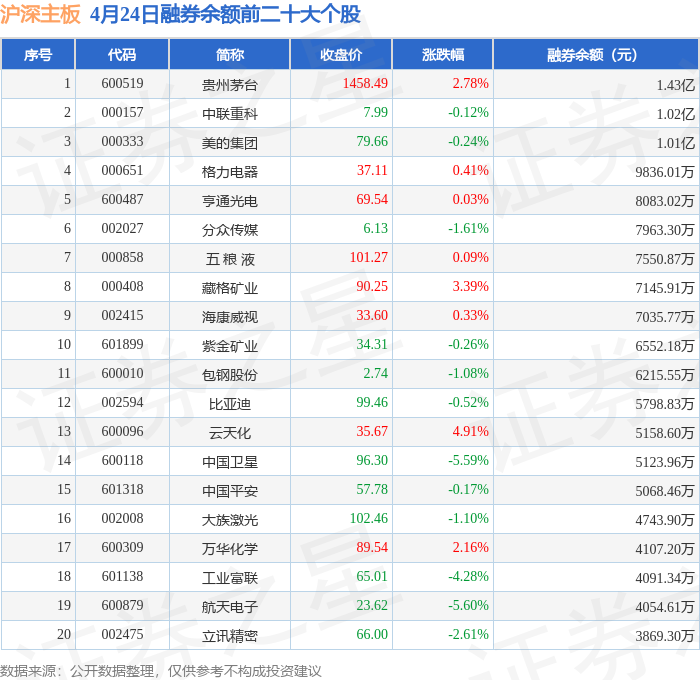This screenshot has width=700, height=680.
Task: Click the balance value 3869.30万
Action: click(x=665, y=636)
